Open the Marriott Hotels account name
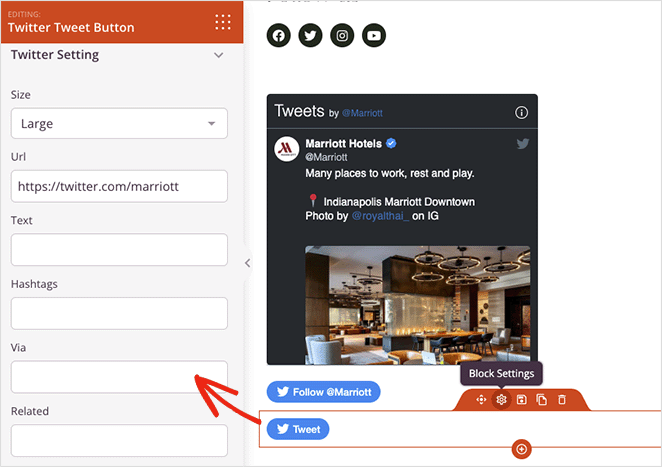The image size is (662, 467). pos(343,144)
